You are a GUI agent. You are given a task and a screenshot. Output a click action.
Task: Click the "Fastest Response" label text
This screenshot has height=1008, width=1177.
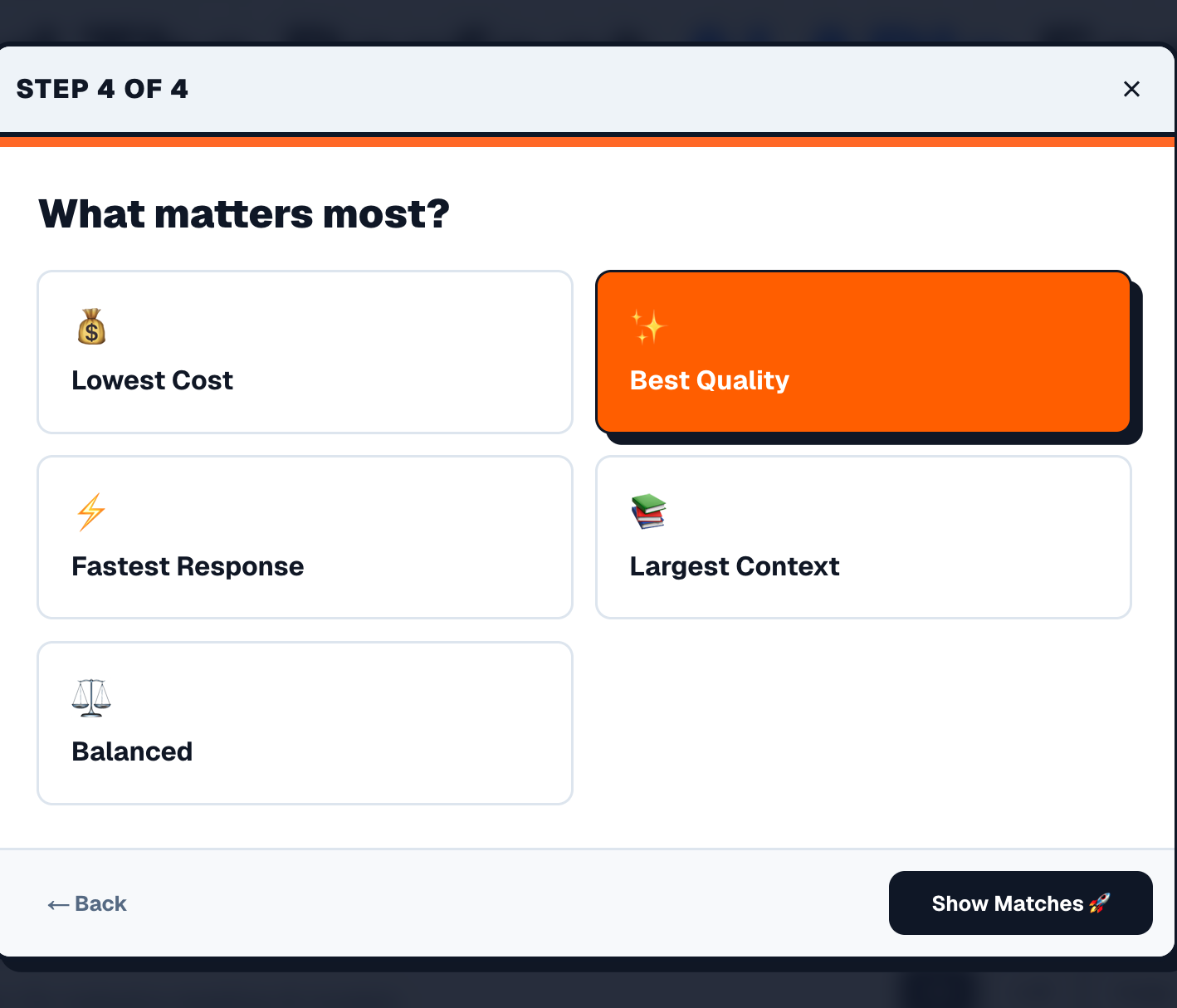point(188,566)
